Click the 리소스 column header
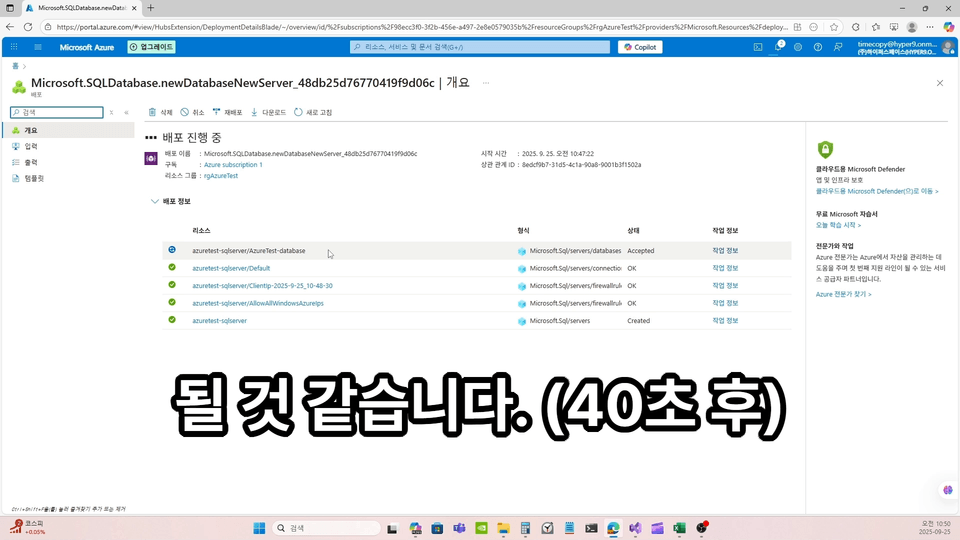The image size is (960, 540). [x=201, y=231]
